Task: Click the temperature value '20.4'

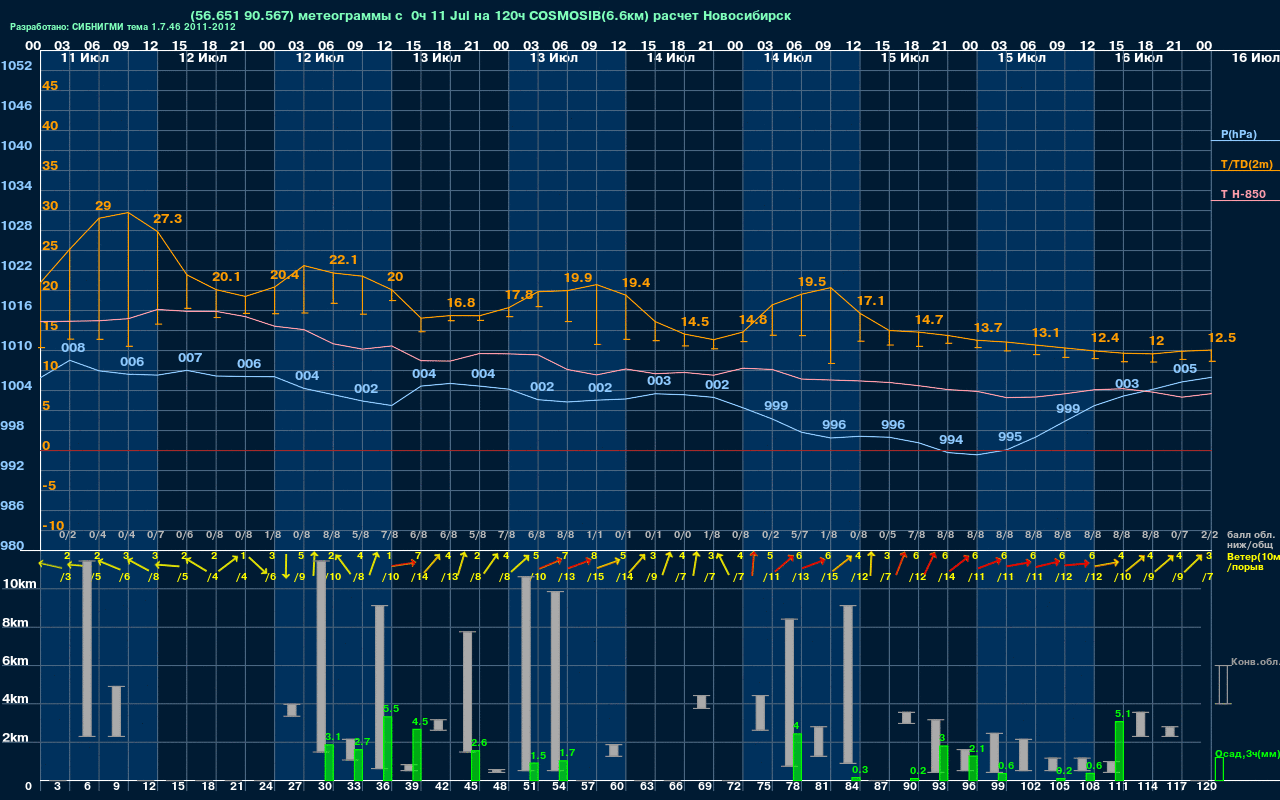Action: [x=285, y=275]
